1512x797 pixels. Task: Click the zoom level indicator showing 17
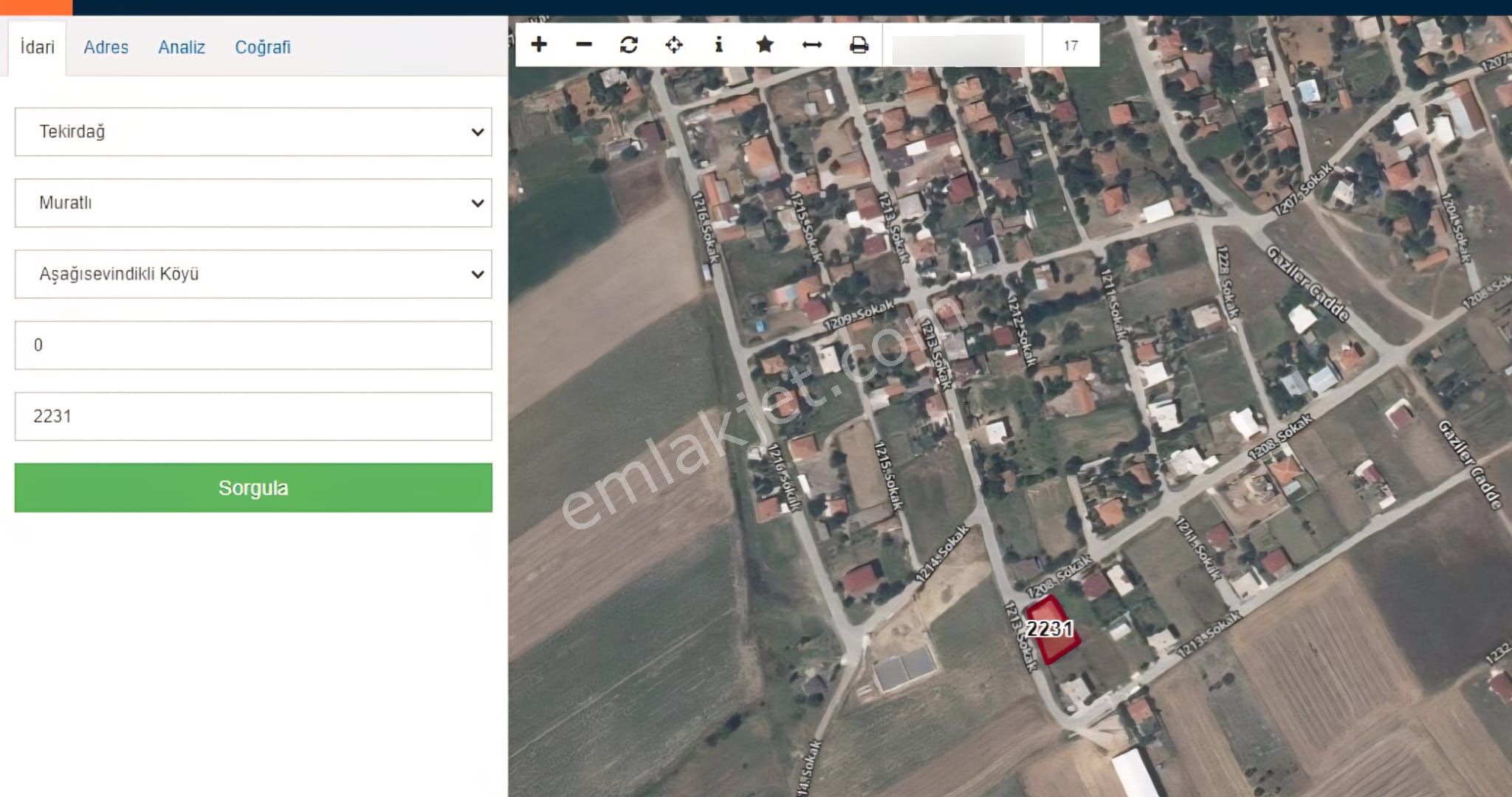pos(1070,45)
